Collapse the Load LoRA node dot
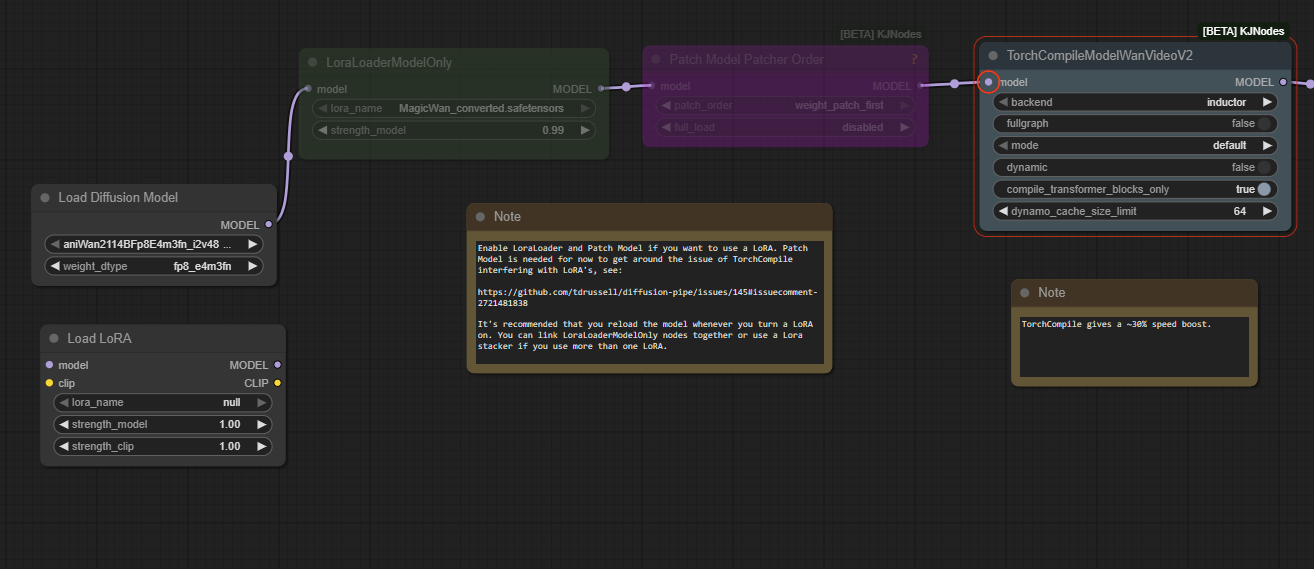The image size is (1314, 569). 54,338
